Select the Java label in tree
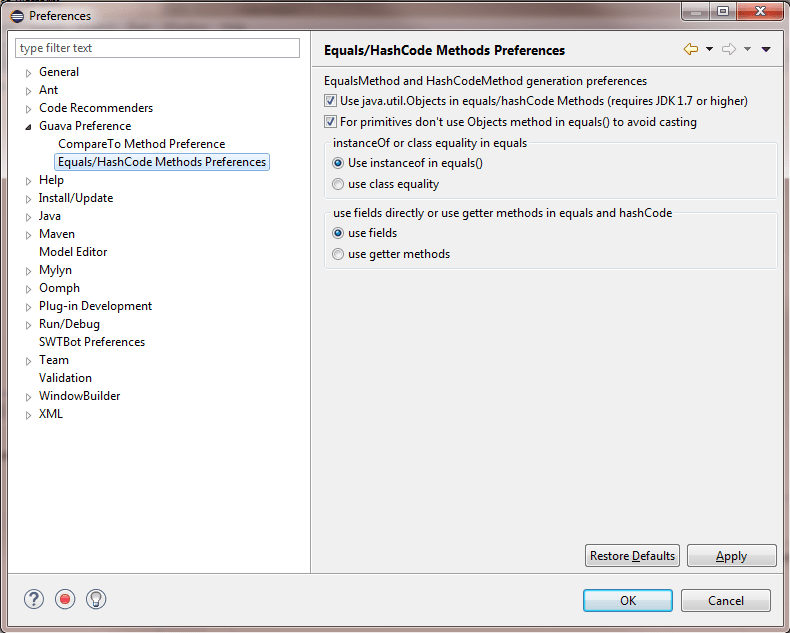This screenshot has height=633, width=790. (x=50, y=216)
